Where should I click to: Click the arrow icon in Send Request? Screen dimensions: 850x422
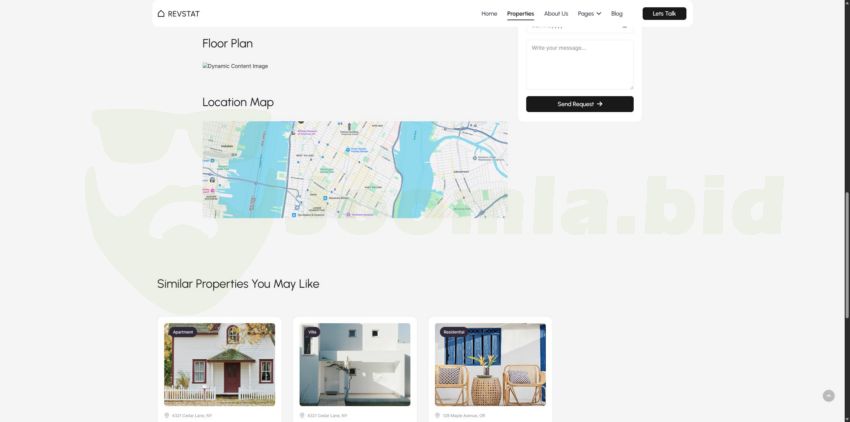(x=600, y=104)
